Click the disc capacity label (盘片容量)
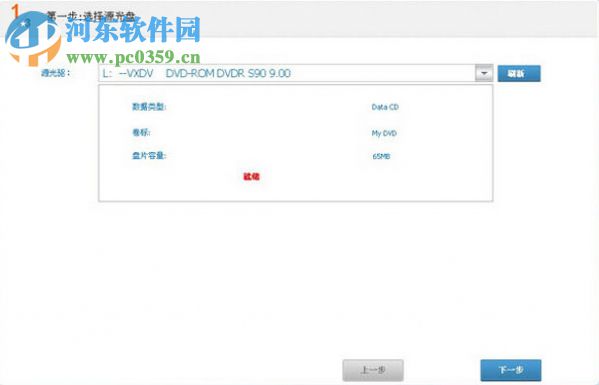Image resolution: width=599 pixels, height=385 pixels. click(x=149, y=155)
